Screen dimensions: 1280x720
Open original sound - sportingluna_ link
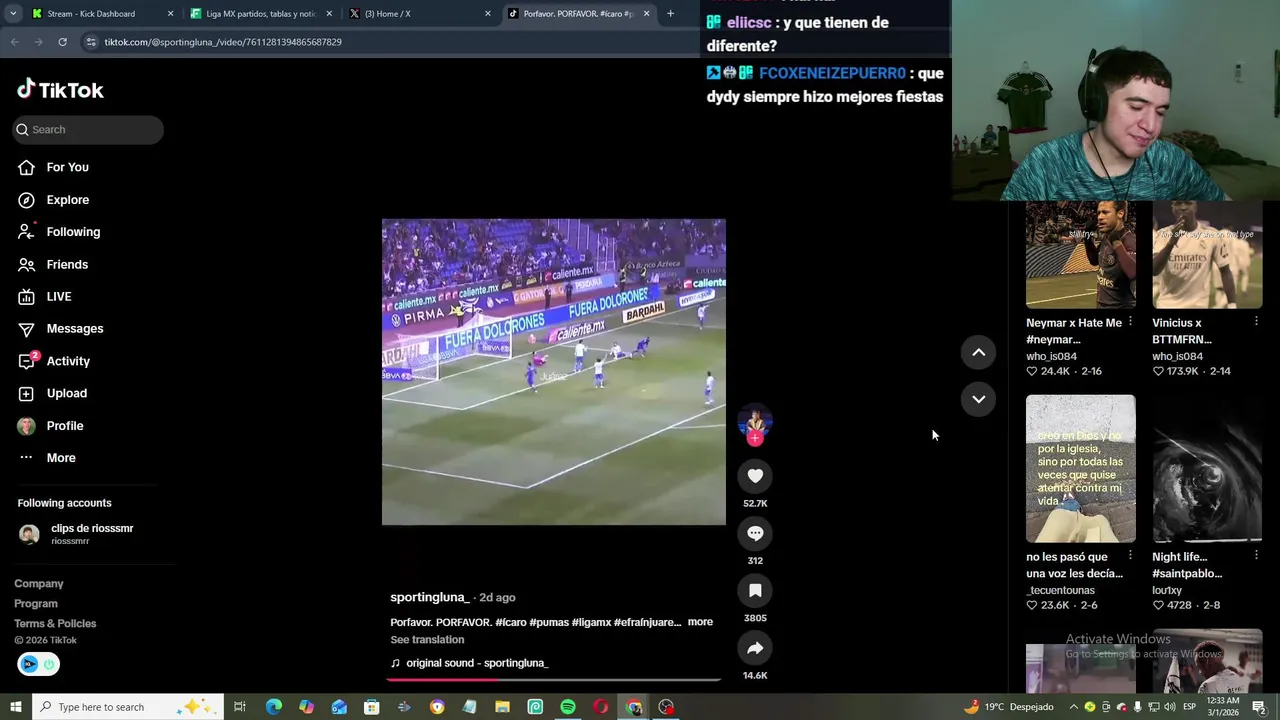(477, 663)
